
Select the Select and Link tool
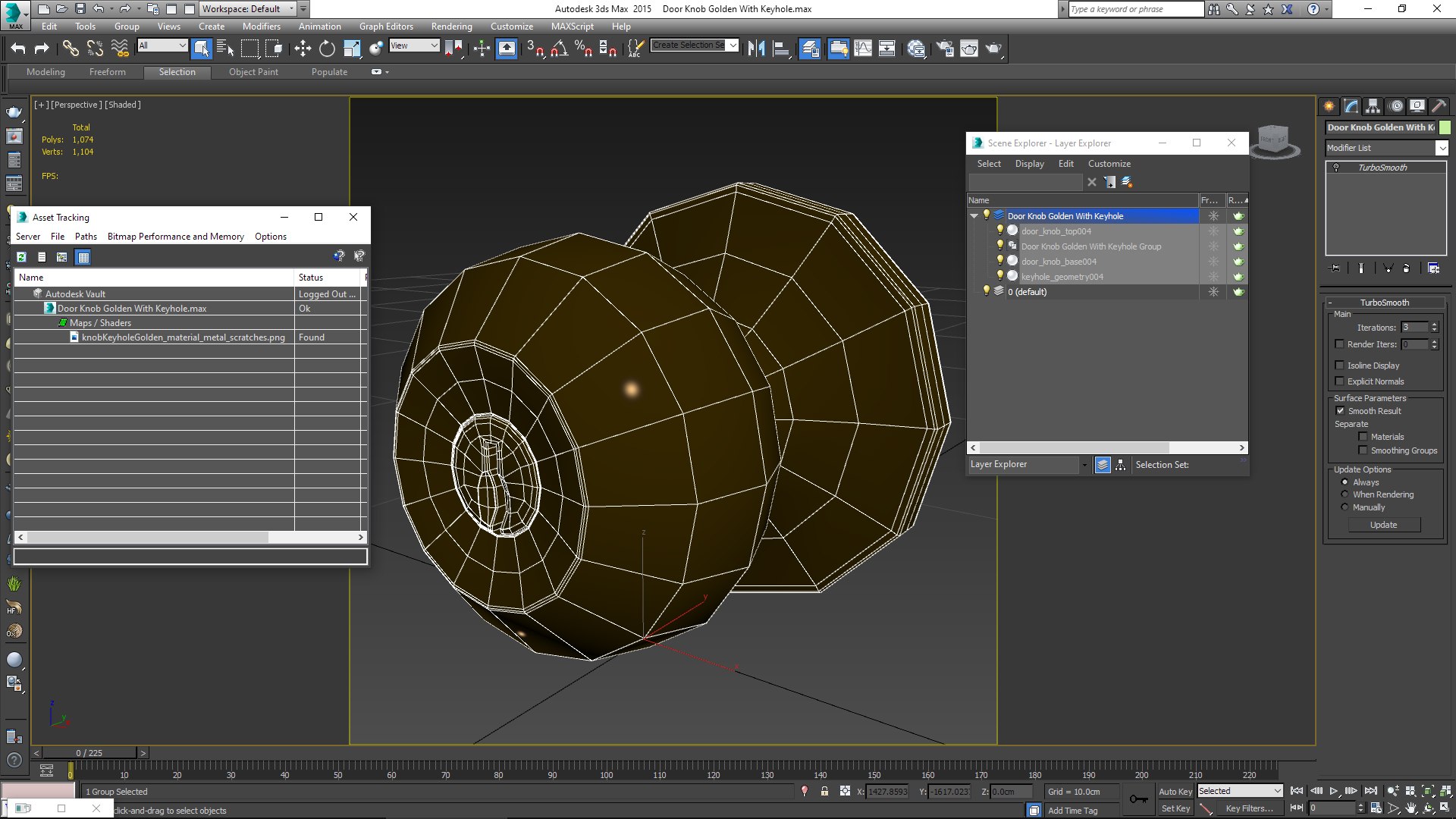tap(71, 49)
